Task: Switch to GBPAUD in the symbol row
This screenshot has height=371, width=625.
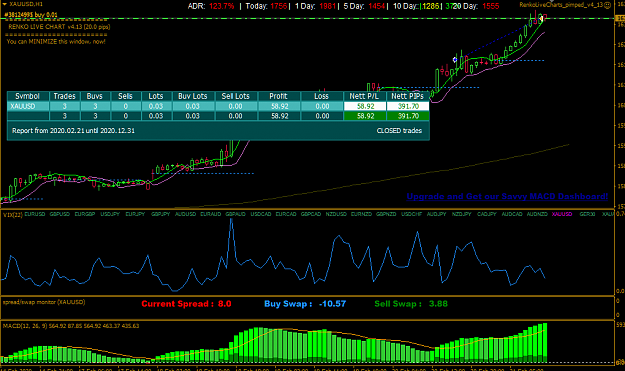Action: coord(236,214)
